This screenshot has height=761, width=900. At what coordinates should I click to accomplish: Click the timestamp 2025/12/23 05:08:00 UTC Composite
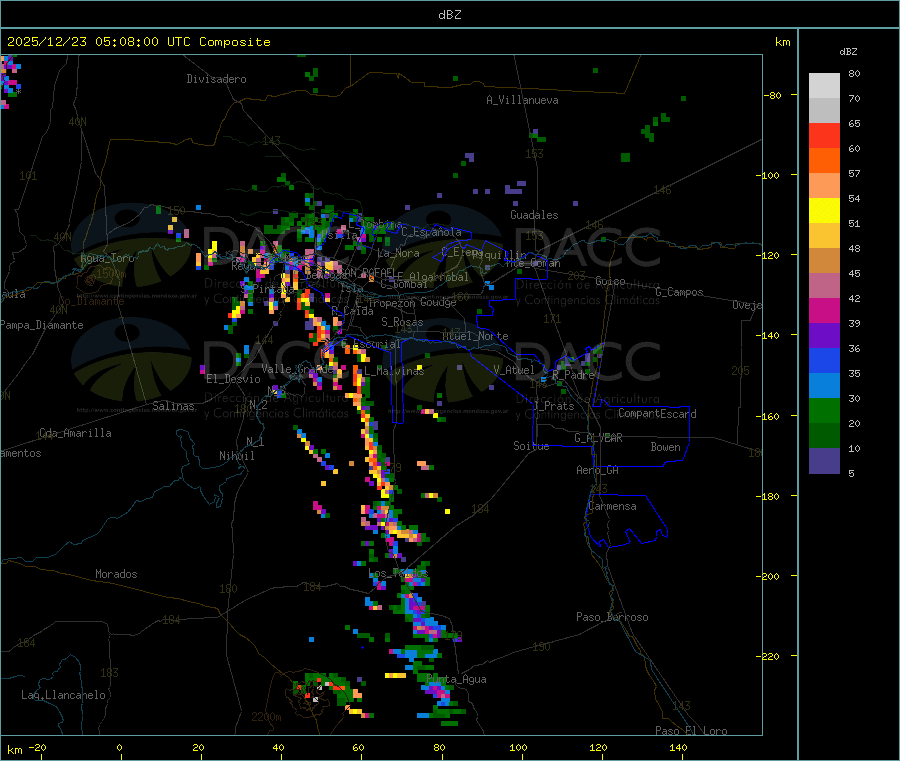138,42
